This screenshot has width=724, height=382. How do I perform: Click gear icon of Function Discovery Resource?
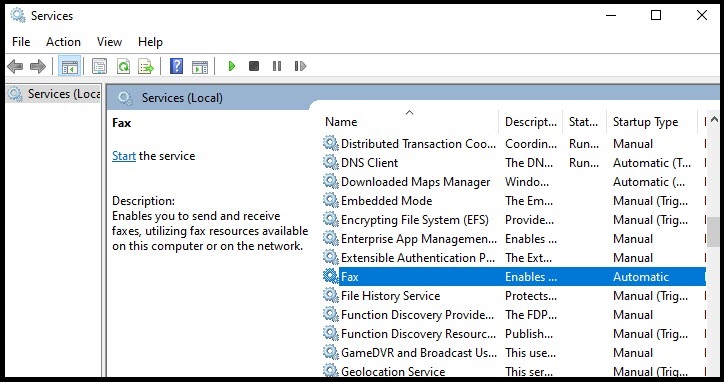[x=330, y=333]
